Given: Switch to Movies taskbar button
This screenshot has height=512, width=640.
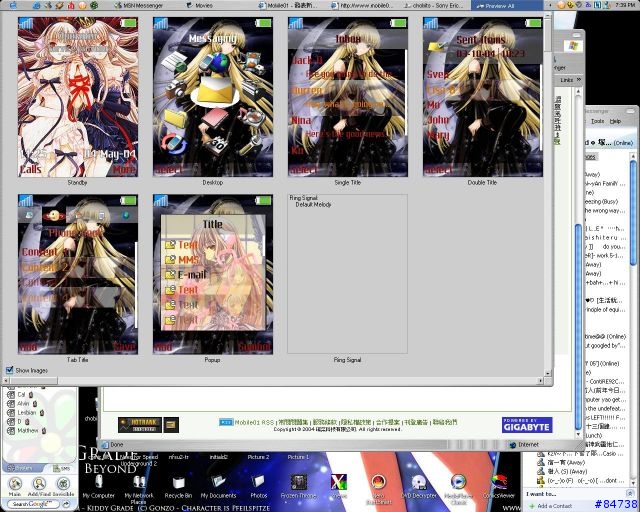Looking at the screenshot, I should coord(200,5).
